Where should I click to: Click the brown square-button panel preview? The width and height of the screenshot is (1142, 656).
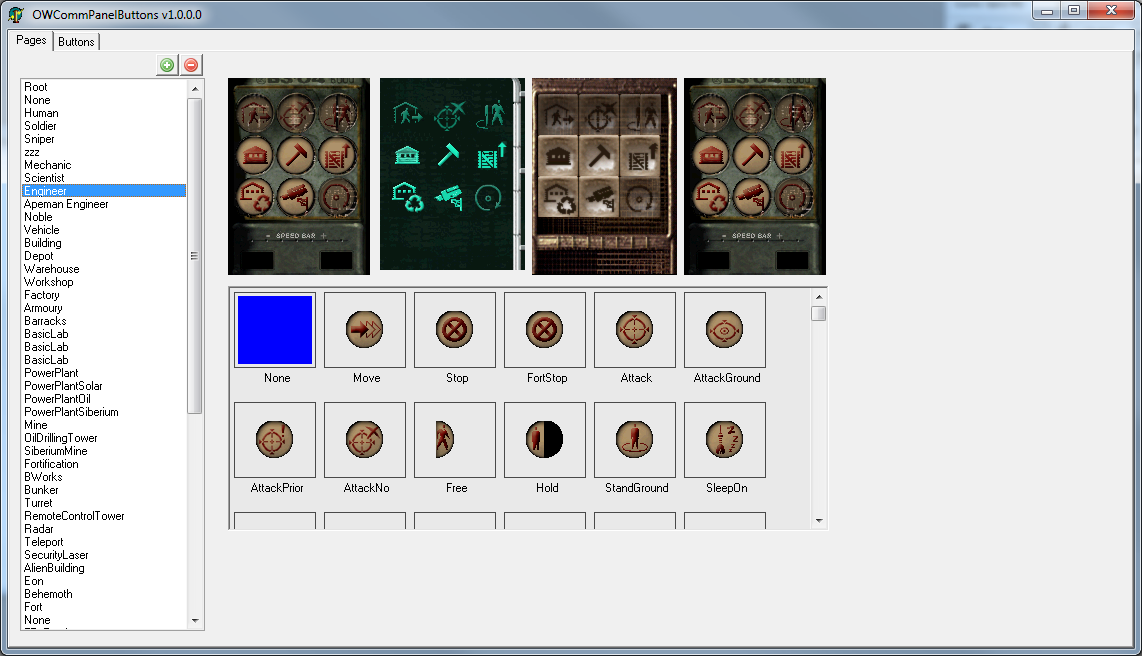605,176
